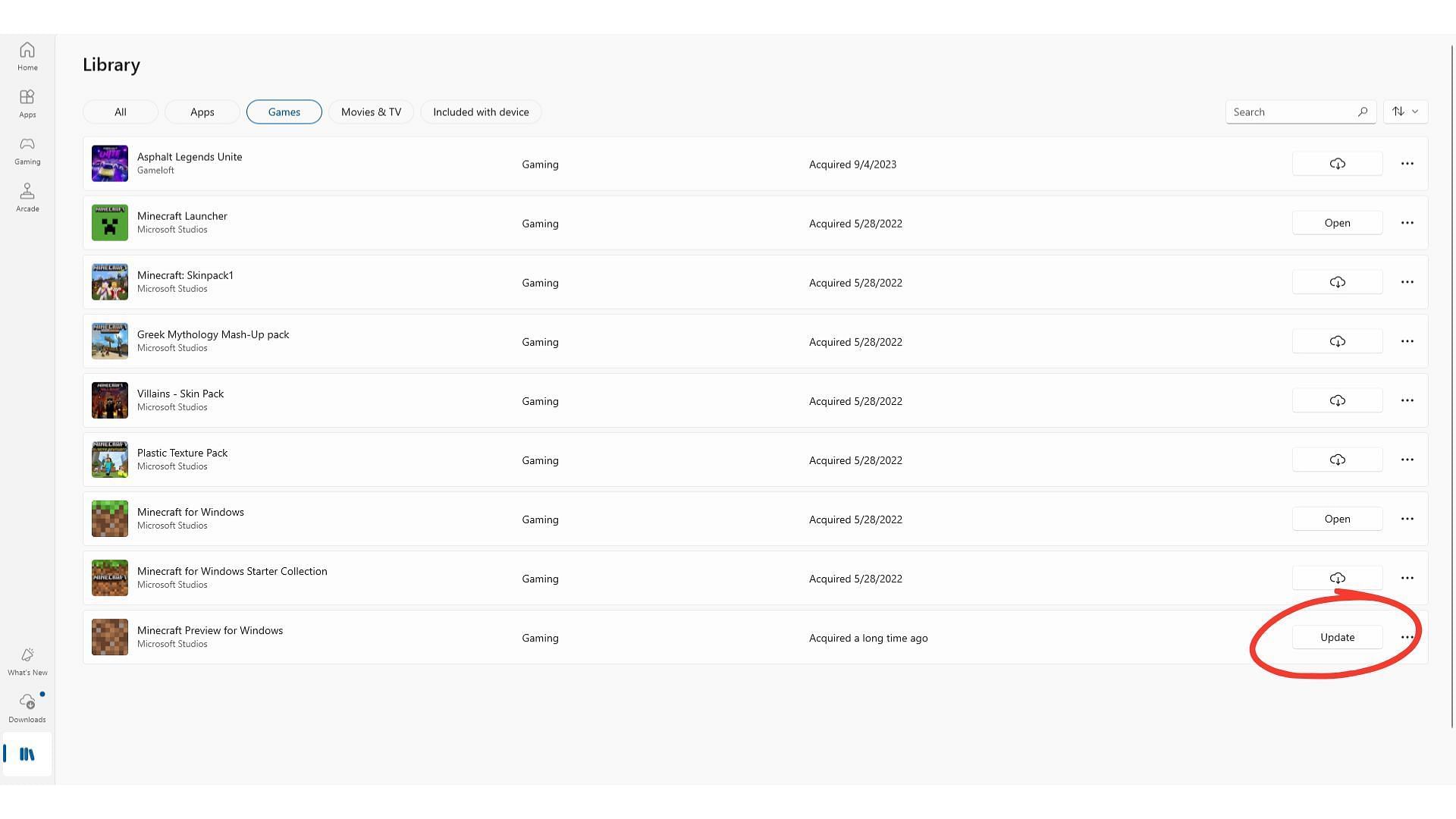
Task: Click three-dot menu for Minecraft for Windows
Action: coord(1407,519)
